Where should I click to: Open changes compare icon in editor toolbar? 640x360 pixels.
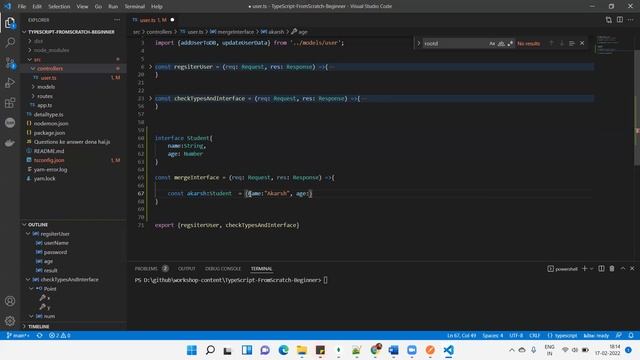click(x=609, y=20)
